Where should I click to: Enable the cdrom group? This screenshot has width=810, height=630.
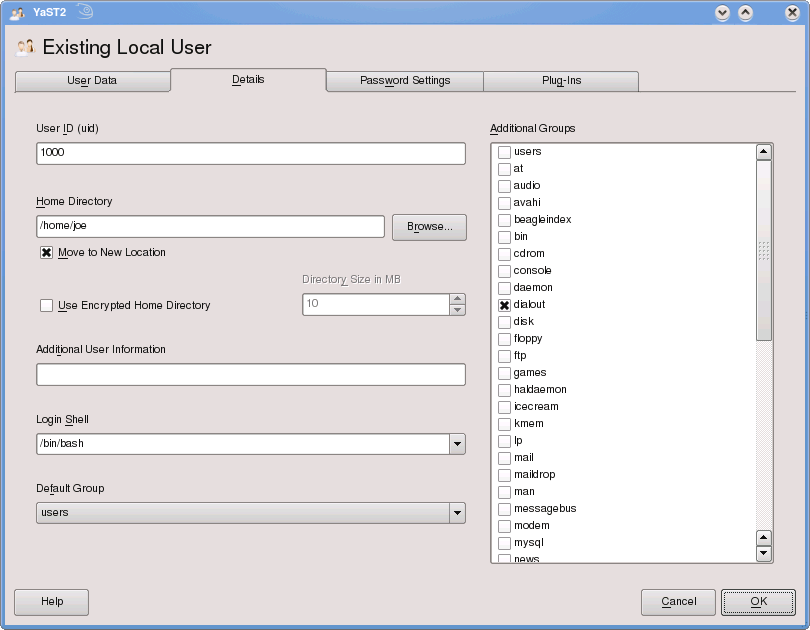click(504, 254)
